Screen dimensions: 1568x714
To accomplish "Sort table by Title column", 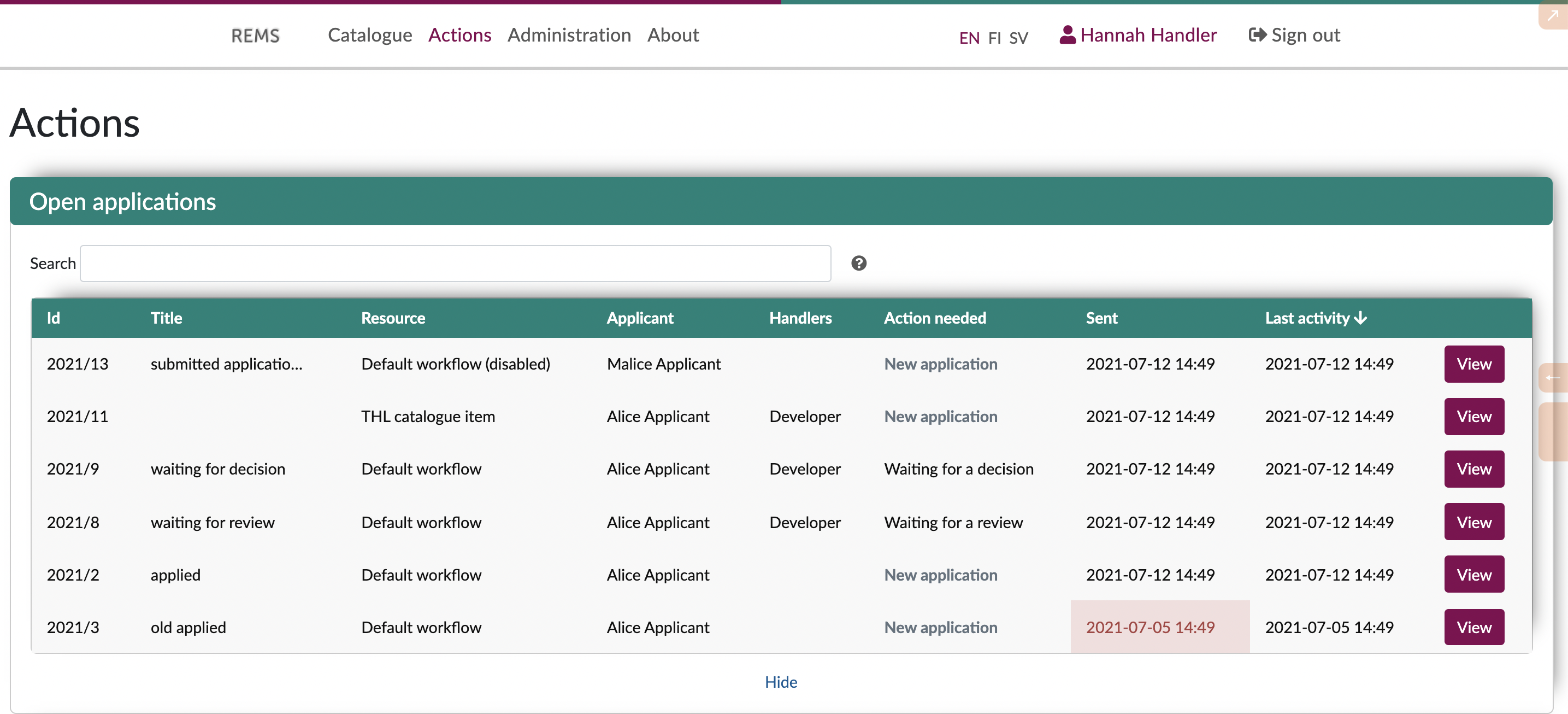I will pos(166,318).
